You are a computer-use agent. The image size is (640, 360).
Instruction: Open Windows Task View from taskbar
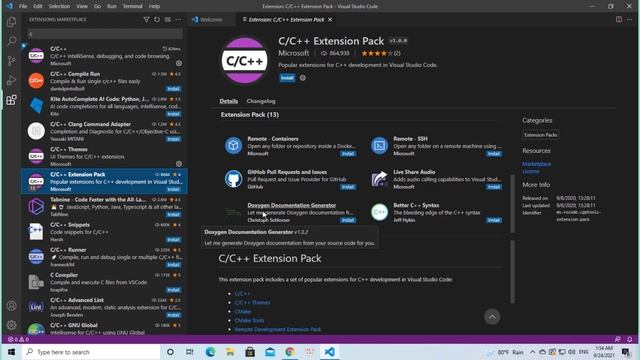pyautogui.click(x=190, y=352)
